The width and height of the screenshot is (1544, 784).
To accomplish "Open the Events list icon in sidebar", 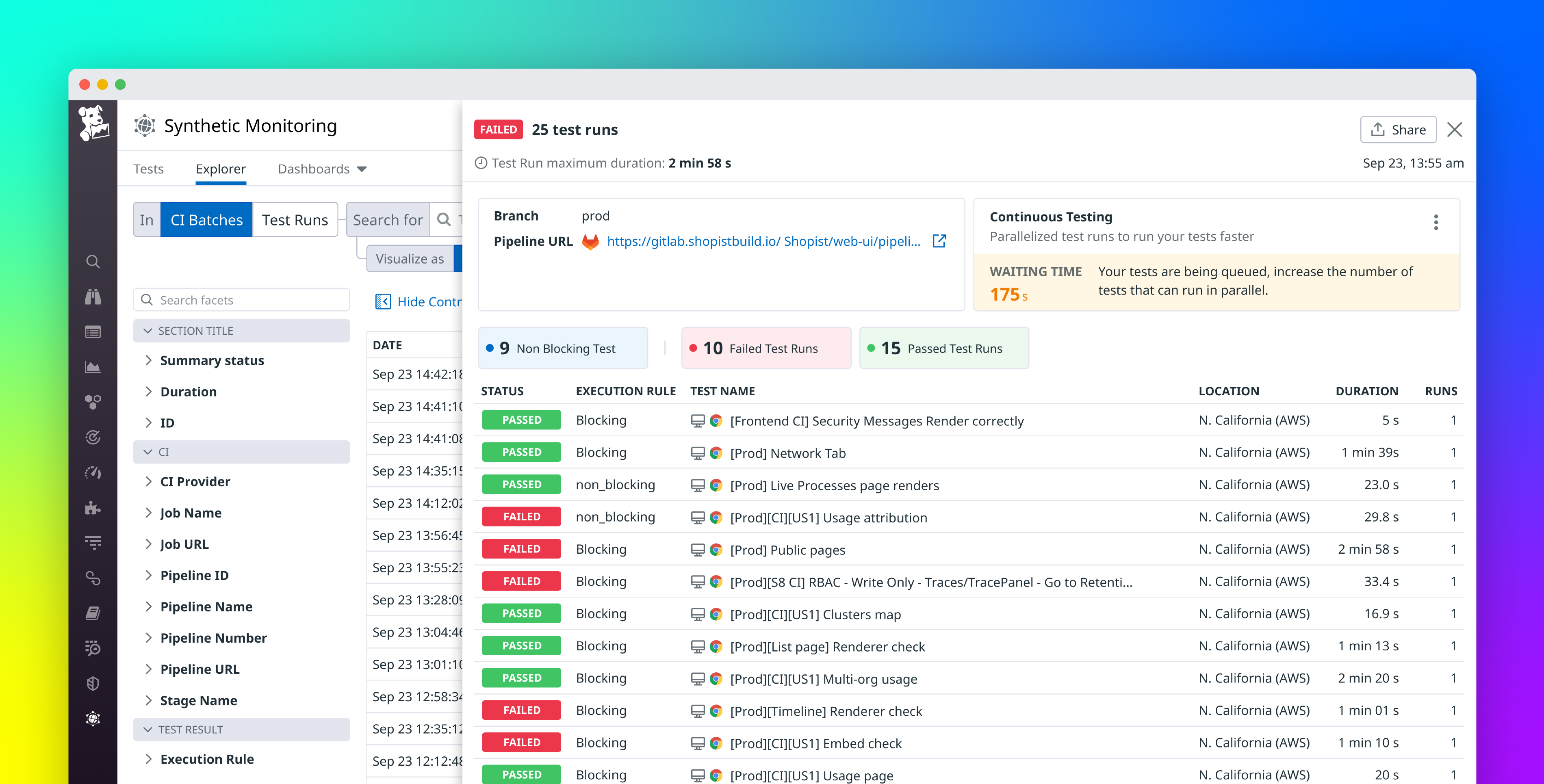I will (93, 331).
